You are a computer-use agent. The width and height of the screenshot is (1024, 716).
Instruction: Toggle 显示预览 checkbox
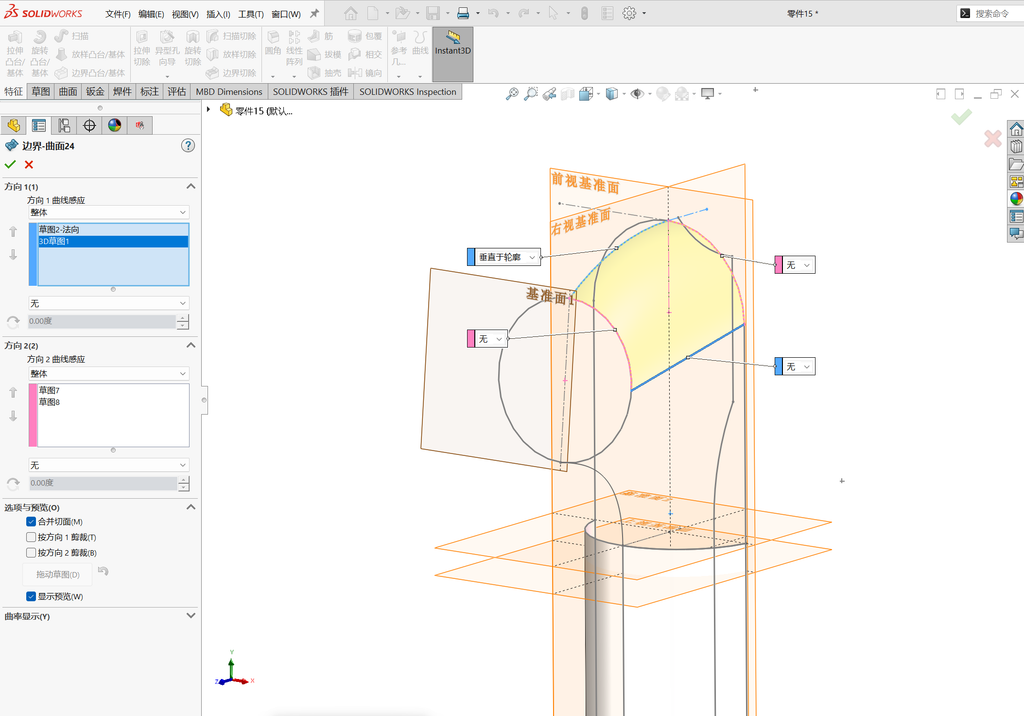(31, 596)
